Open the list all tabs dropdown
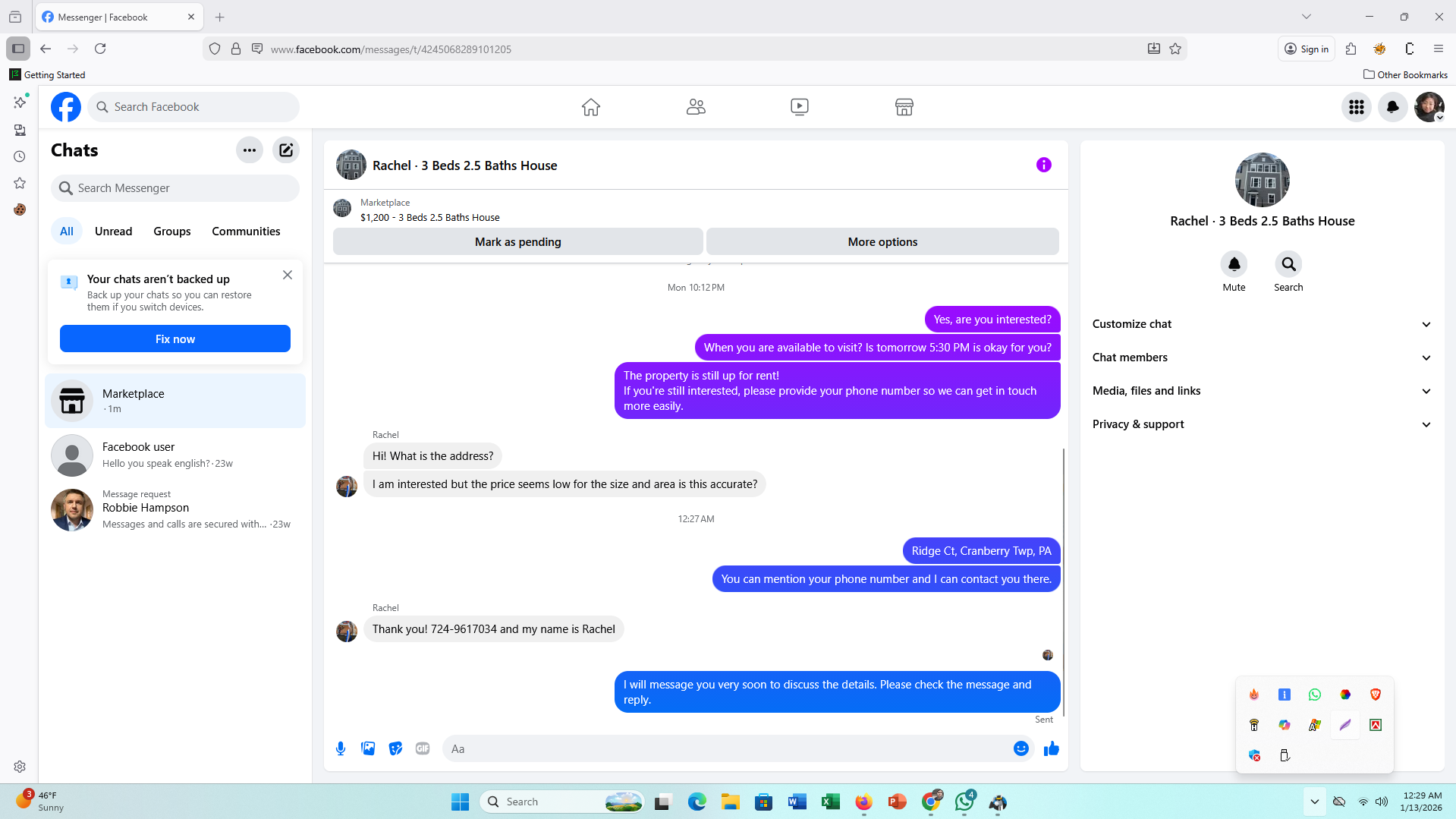 pyautogui.click(x=1307, y=17)
